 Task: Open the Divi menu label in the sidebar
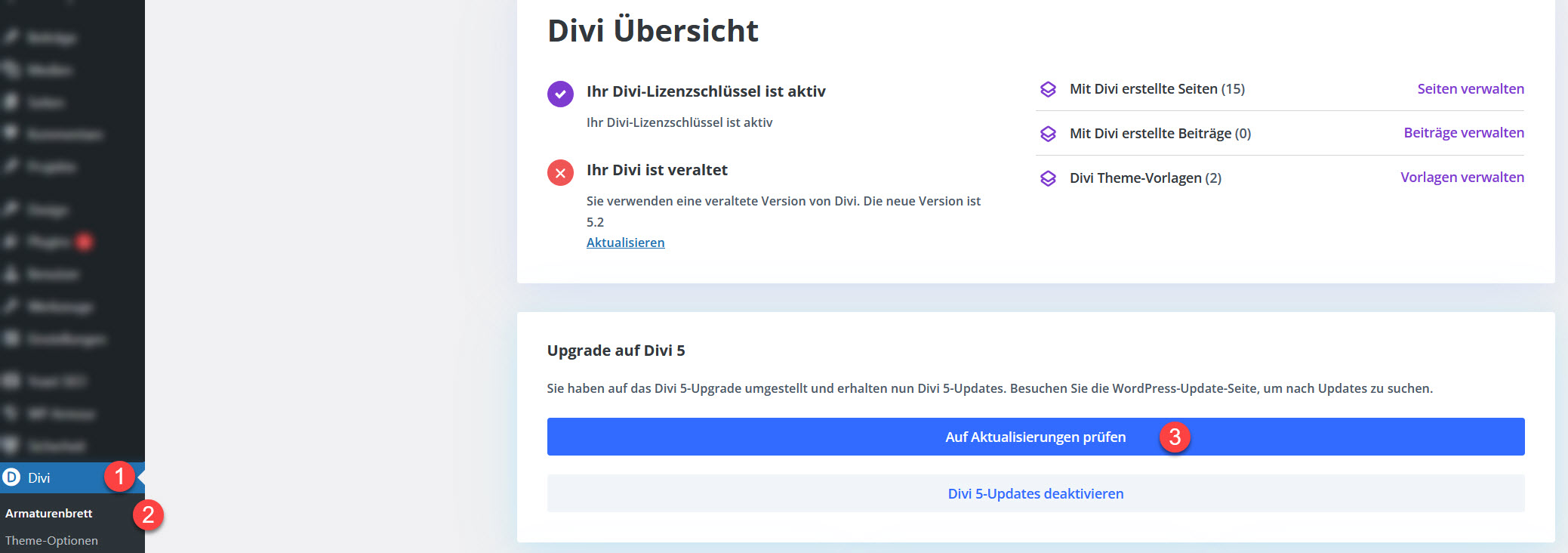click(39, 477)
